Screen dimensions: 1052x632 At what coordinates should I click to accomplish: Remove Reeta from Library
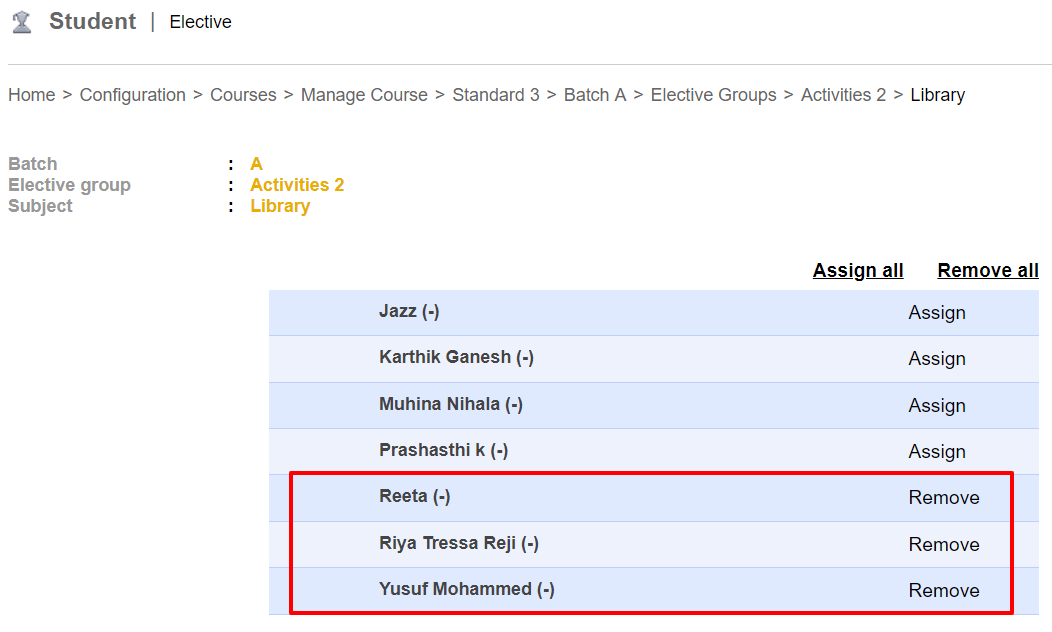coord(944,498)
